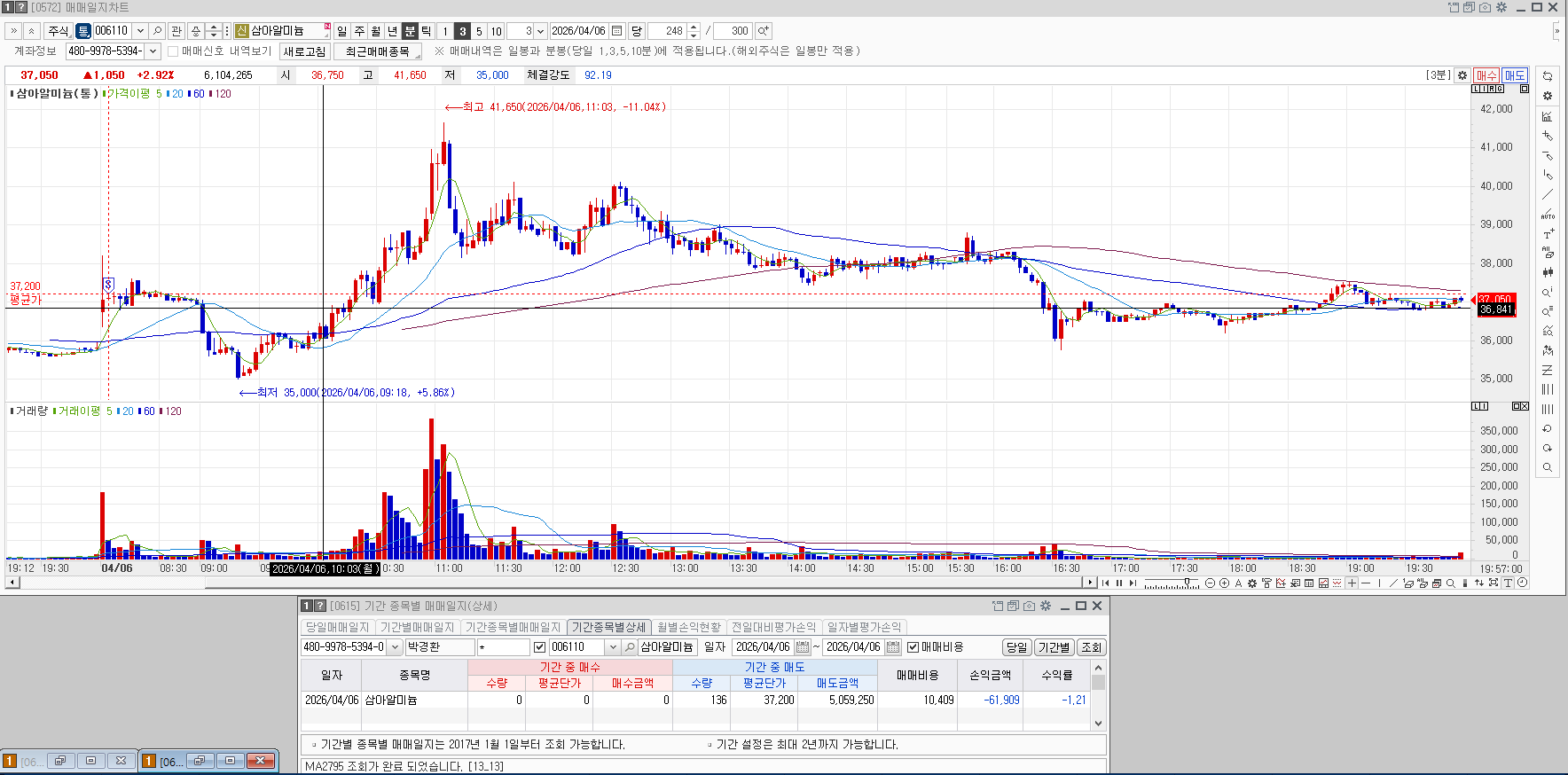Image resolution: width=1568 pixels, height=775 pixels.
Task: Click the search icon at right toolbar bottom
Action: tap(1548, 467)
